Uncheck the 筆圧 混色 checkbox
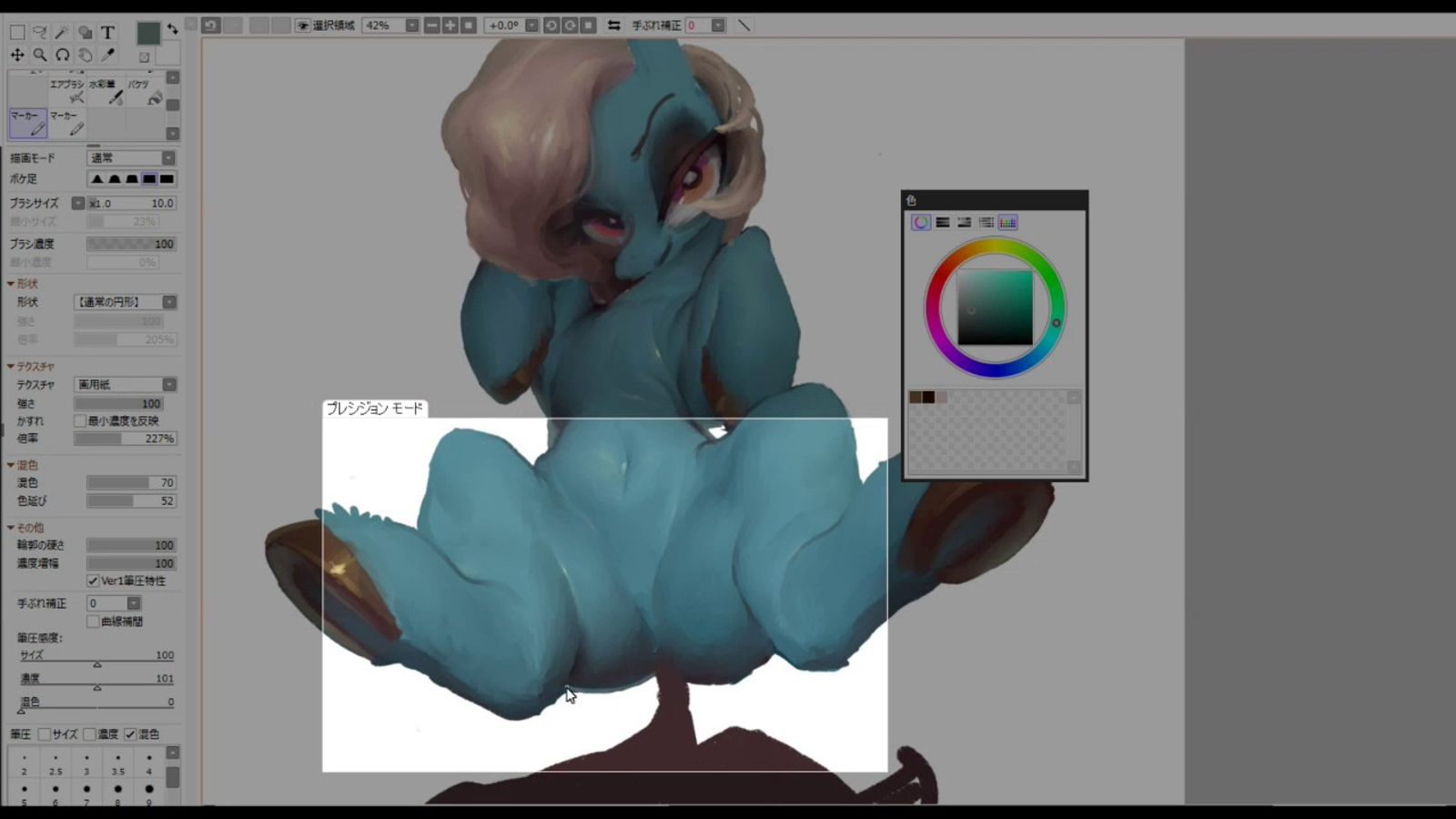The height and width of the screenshot is (819, 1456). (x=130, y=734)
